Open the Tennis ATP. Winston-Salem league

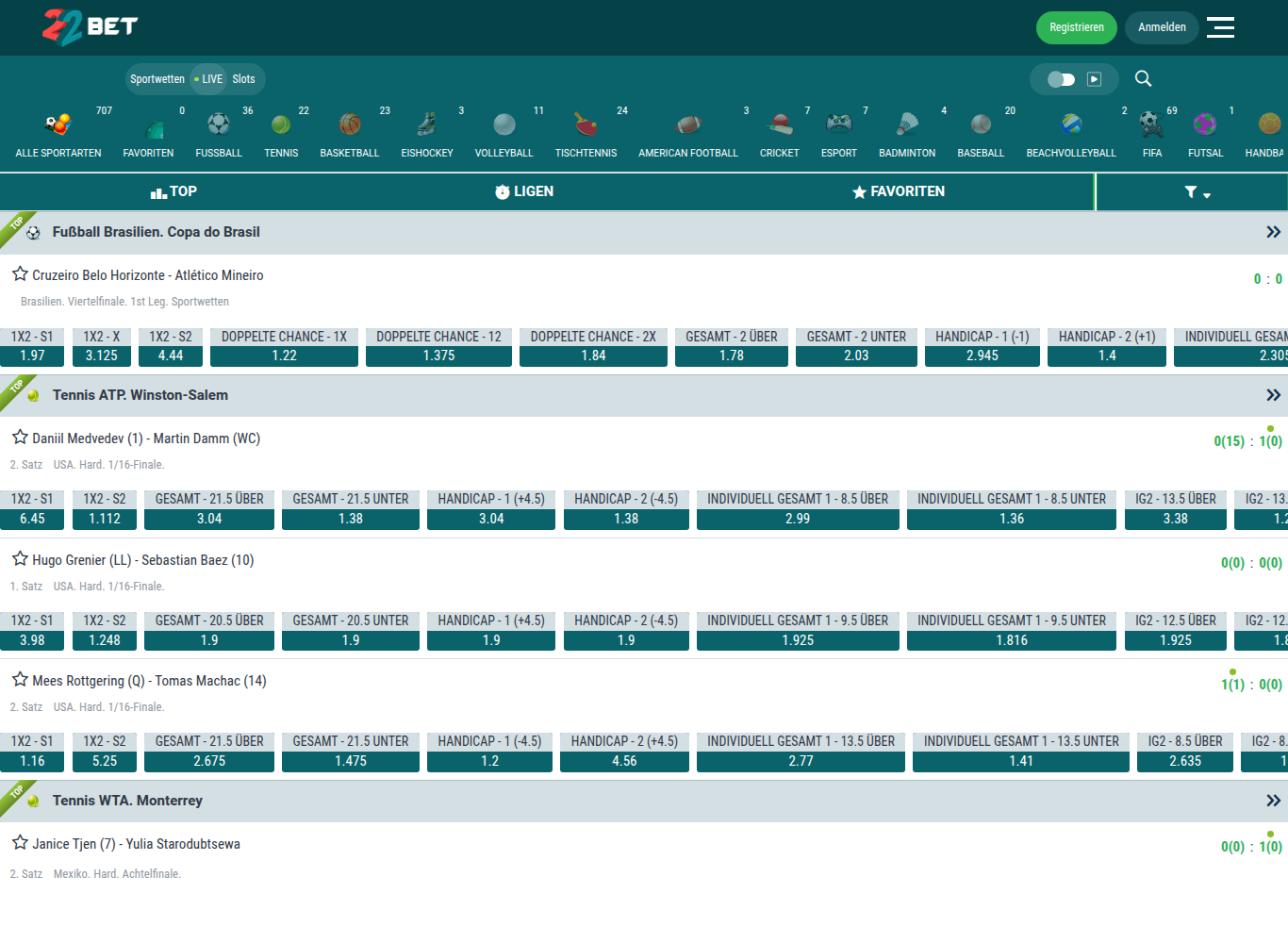pos(140,395)
